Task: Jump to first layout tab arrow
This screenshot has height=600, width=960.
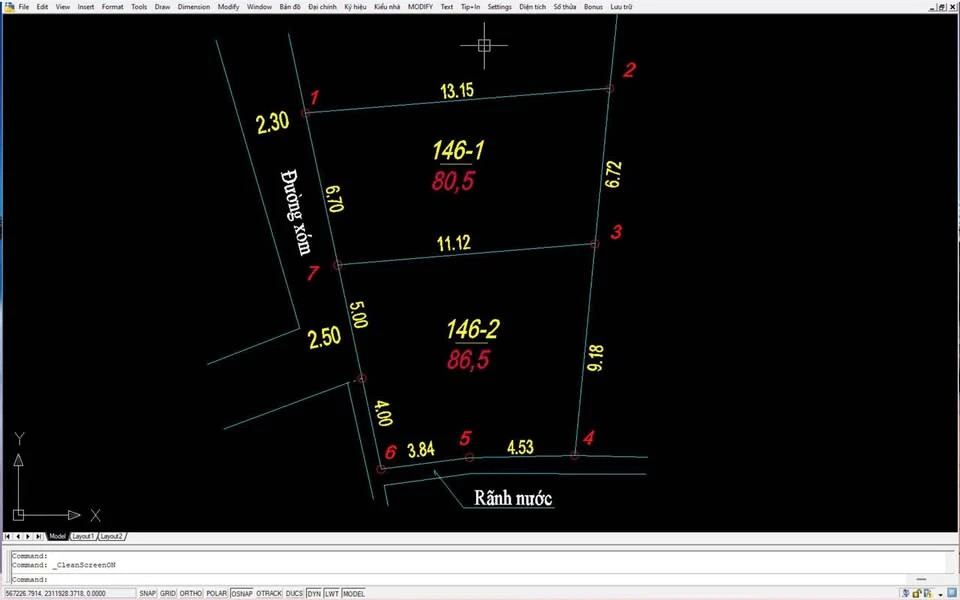Action: pyautogui.click(x=8, y=536)
